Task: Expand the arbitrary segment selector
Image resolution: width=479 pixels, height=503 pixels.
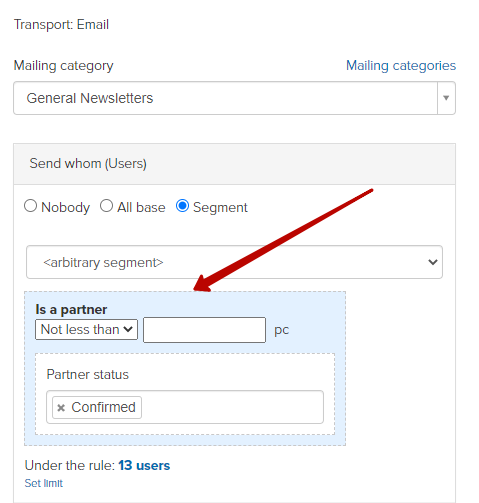Action: [x=234, y=262]
